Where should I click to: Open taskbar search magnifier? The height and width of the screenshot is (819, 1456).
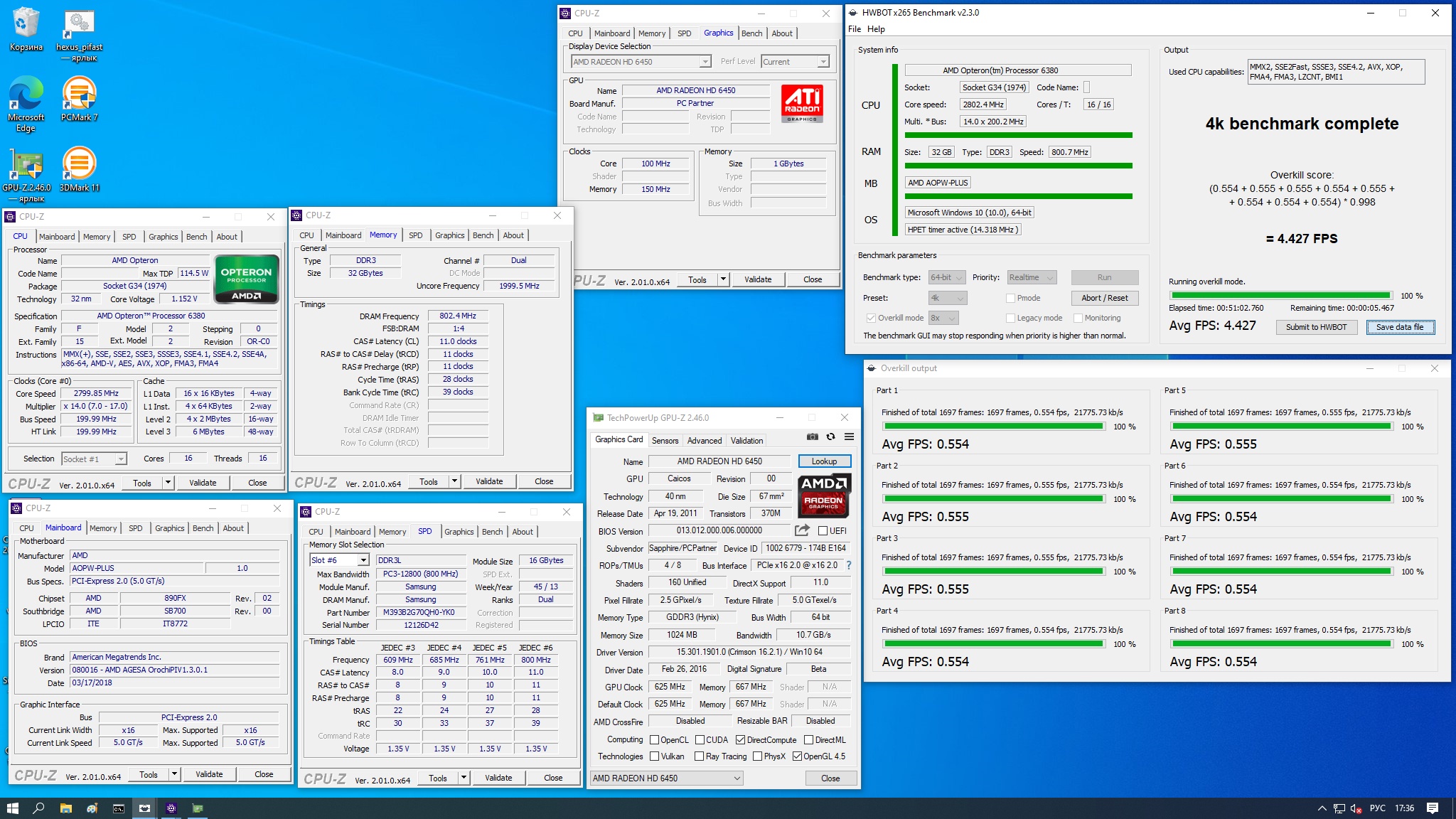[x=39, y=808]
